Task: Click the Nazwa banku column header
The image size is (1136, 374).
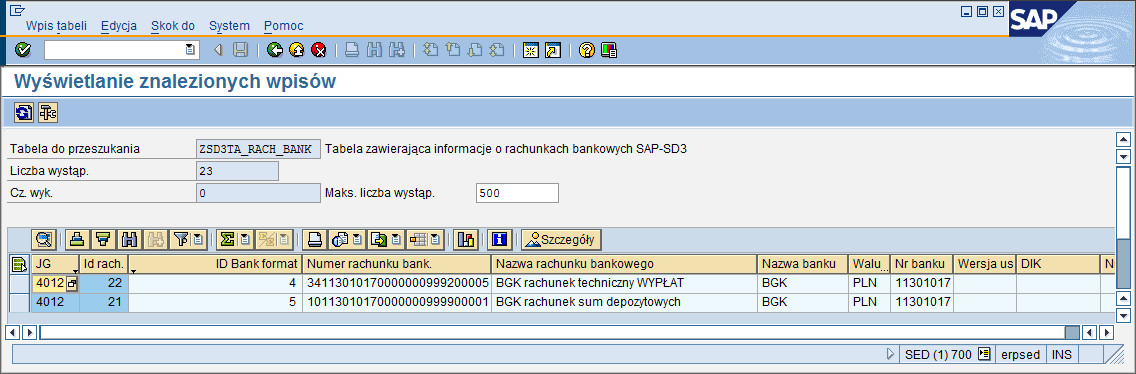Action: (803, 264)
